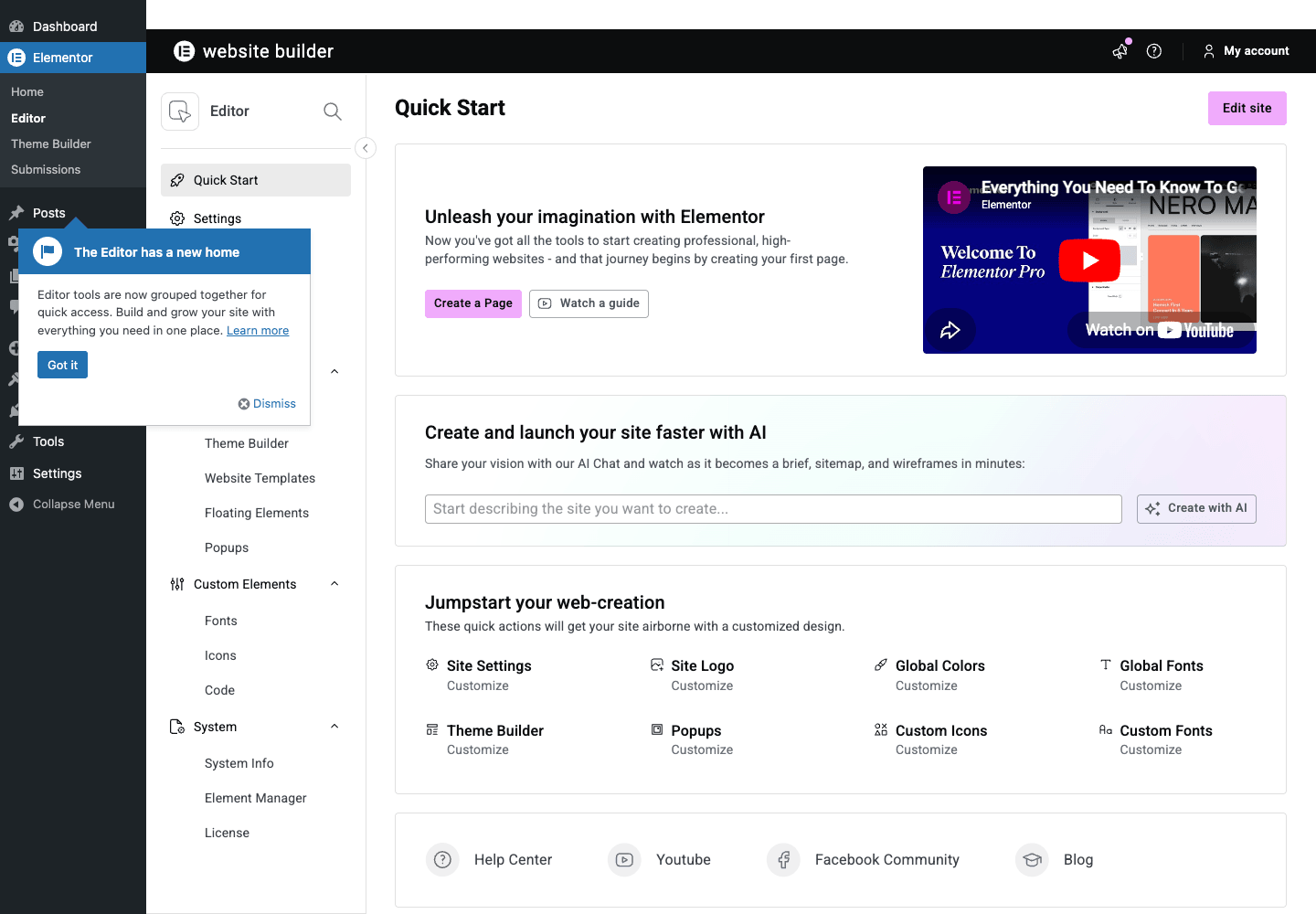Screen dimensions: 1316x914
Task: Open Icons under Custom Elements
Action: (220, 655)
